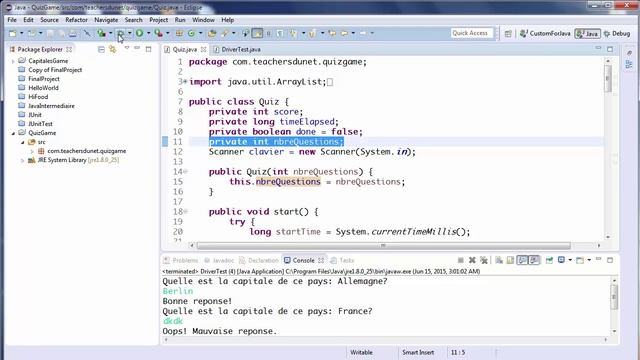Open the File menu

pyautogui.click(x=12, y=20)
